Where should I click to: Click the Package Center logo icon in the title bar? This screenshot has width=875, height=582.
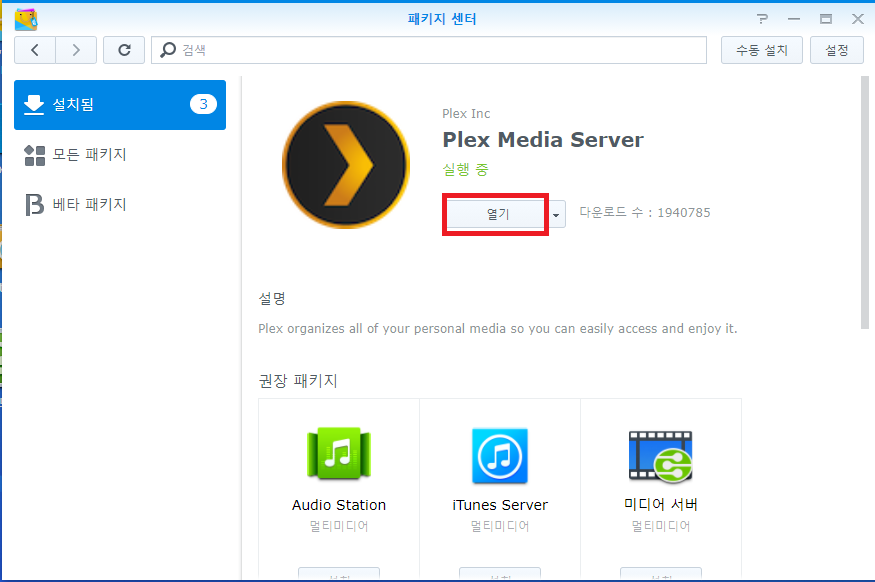pyautogui.click(x=26, y=20)
